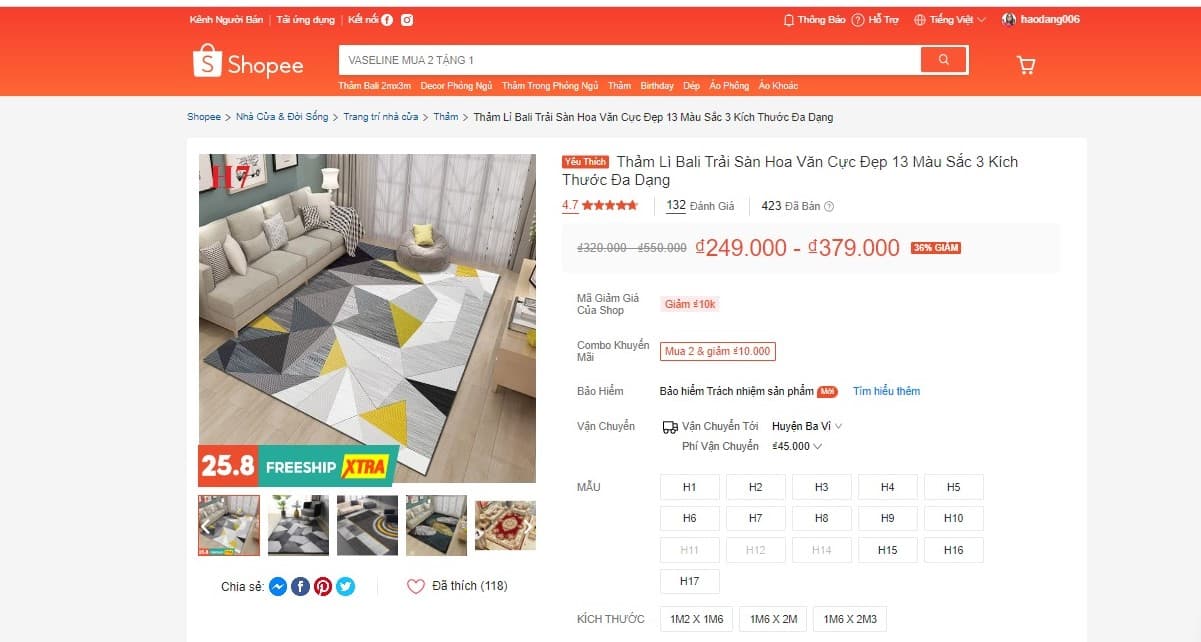Select pattern option H5
The height and width of the screenshot is (642, 1201).
click(x=953, y=487)
